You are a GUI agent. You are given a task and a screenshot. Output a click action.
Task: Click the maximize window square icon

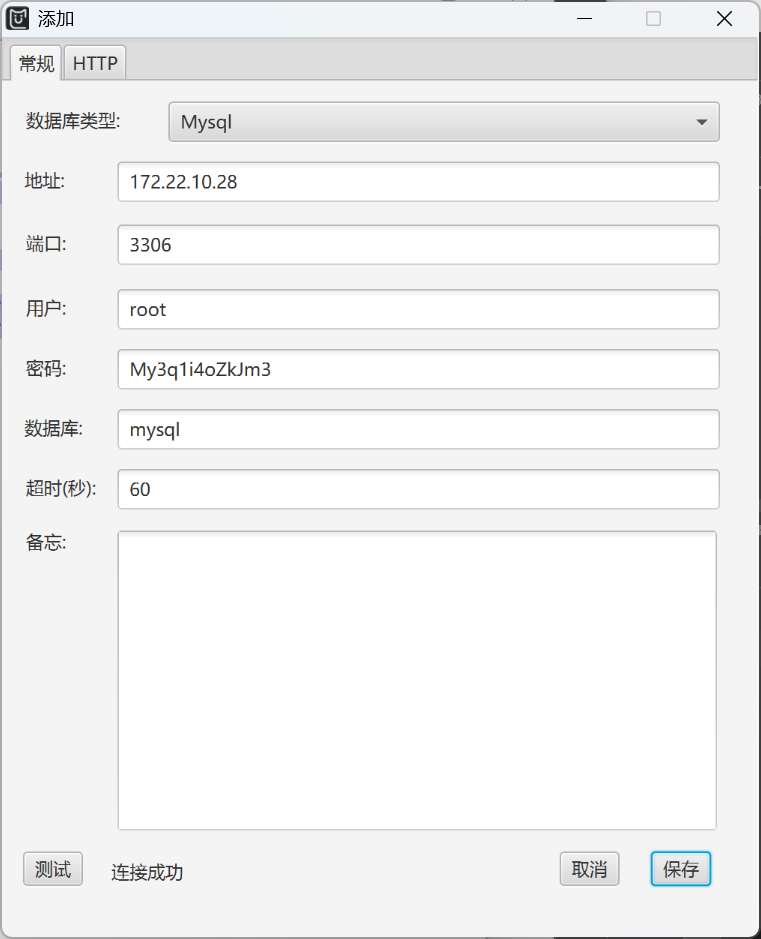pyautogui.click(x=653, y=19)
